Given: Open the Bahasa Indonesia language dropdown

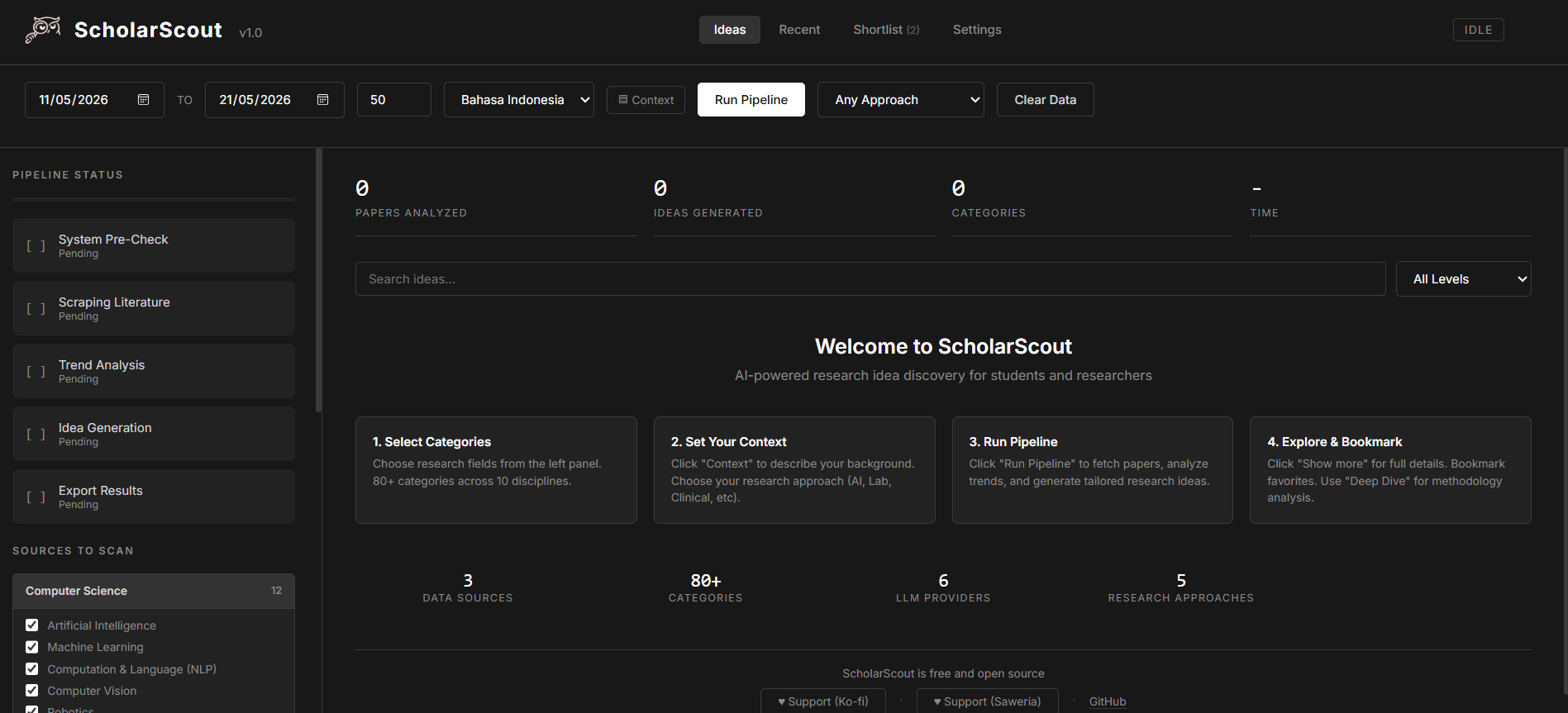Looking at the screenshot, I should (519, 100).
